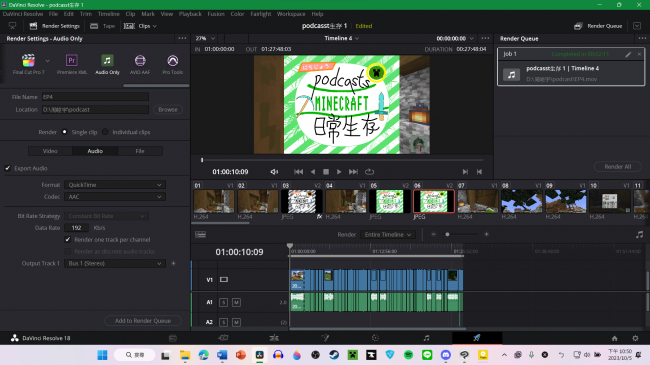The image size is (650, 365).
Task: Expand the top-right panel chevron button
Action: pos(637,26)
